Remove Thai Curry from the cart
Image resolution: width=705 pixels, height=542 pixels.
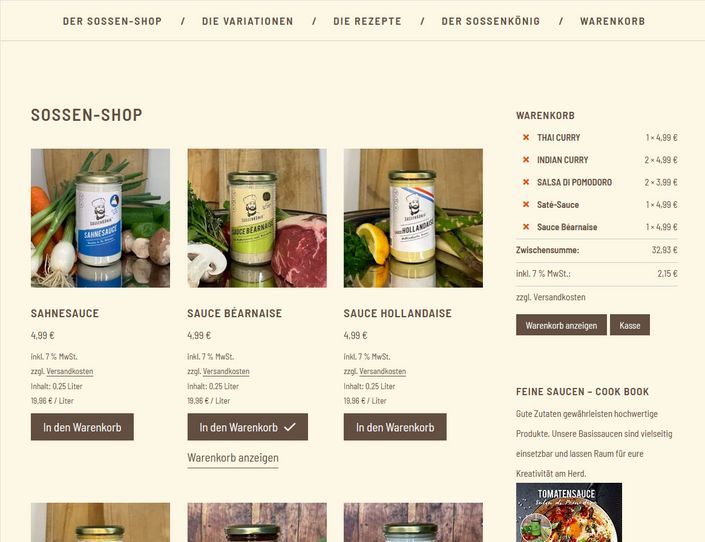coord(526,138)
